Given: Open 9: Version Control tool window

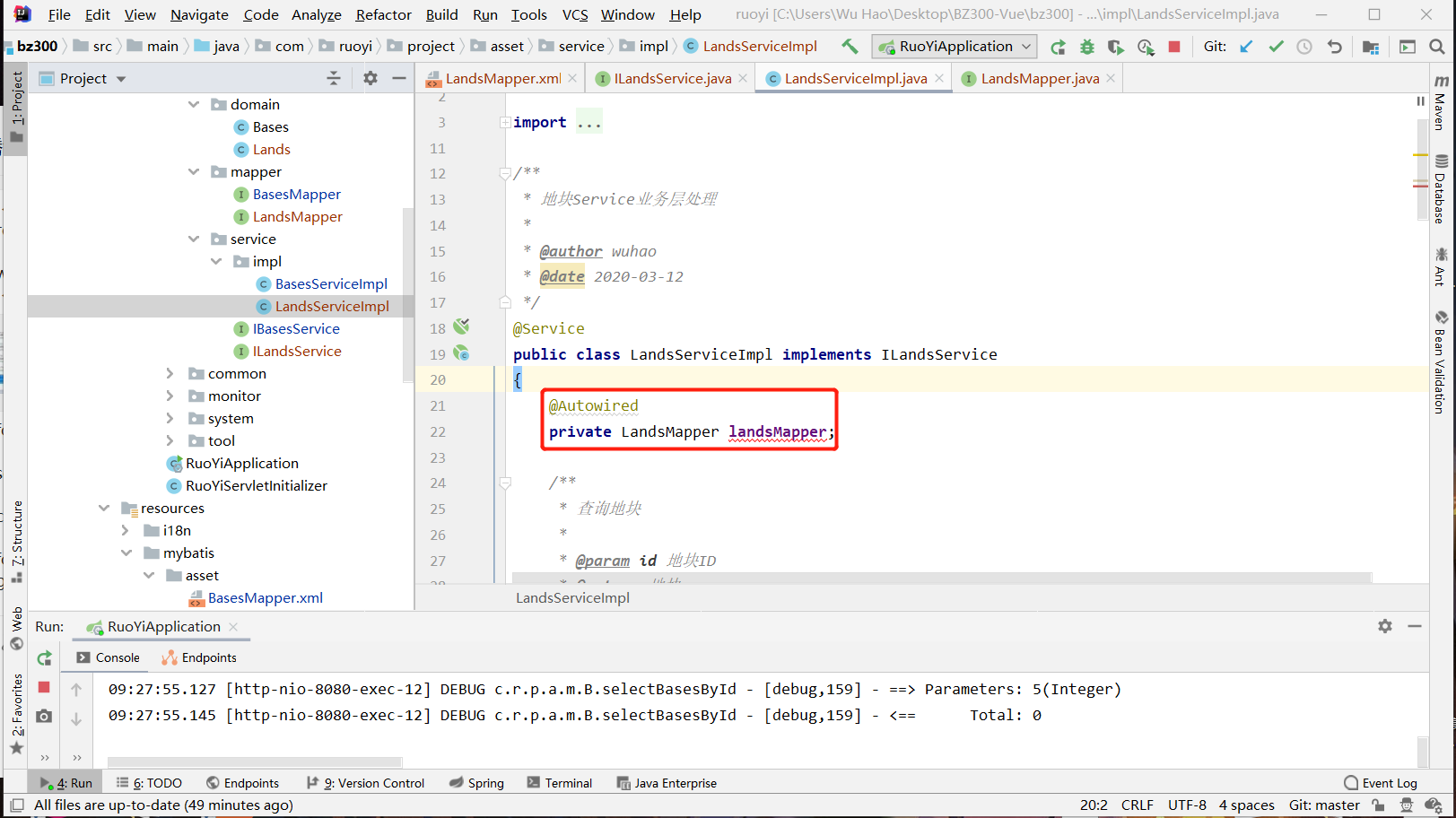Looking at the screenshot, I should (x=365, y=783).
